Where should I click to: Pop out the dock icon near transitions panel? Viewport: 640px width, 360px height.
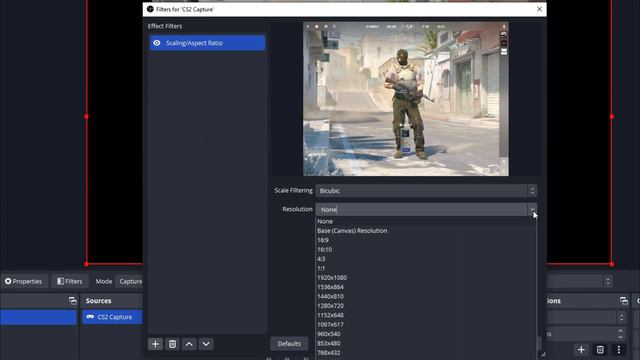[624, 301]
